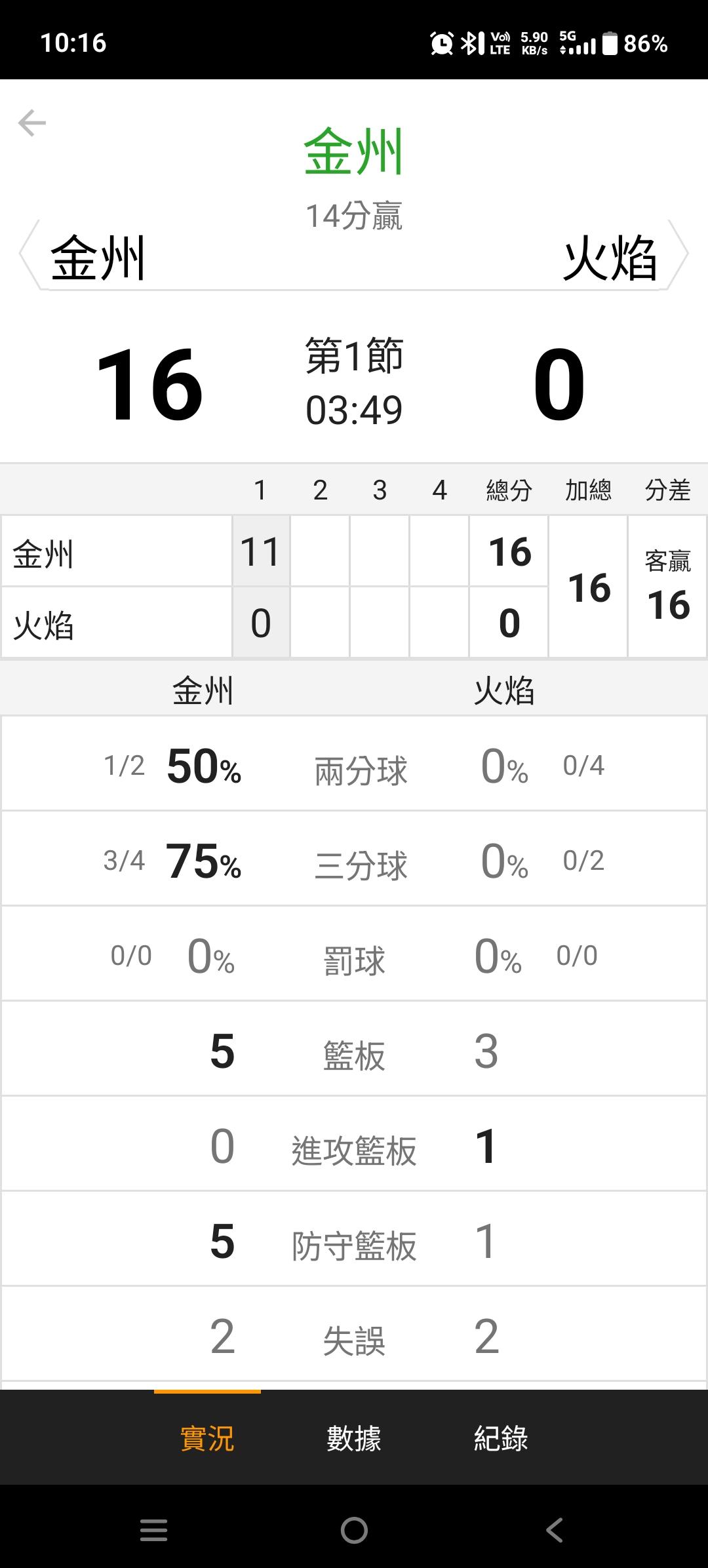The height and width of the screenshot is (1568, 708).
Task: Tap the 進攻籃板 stats row
Action: click(x=354, y=1145)
